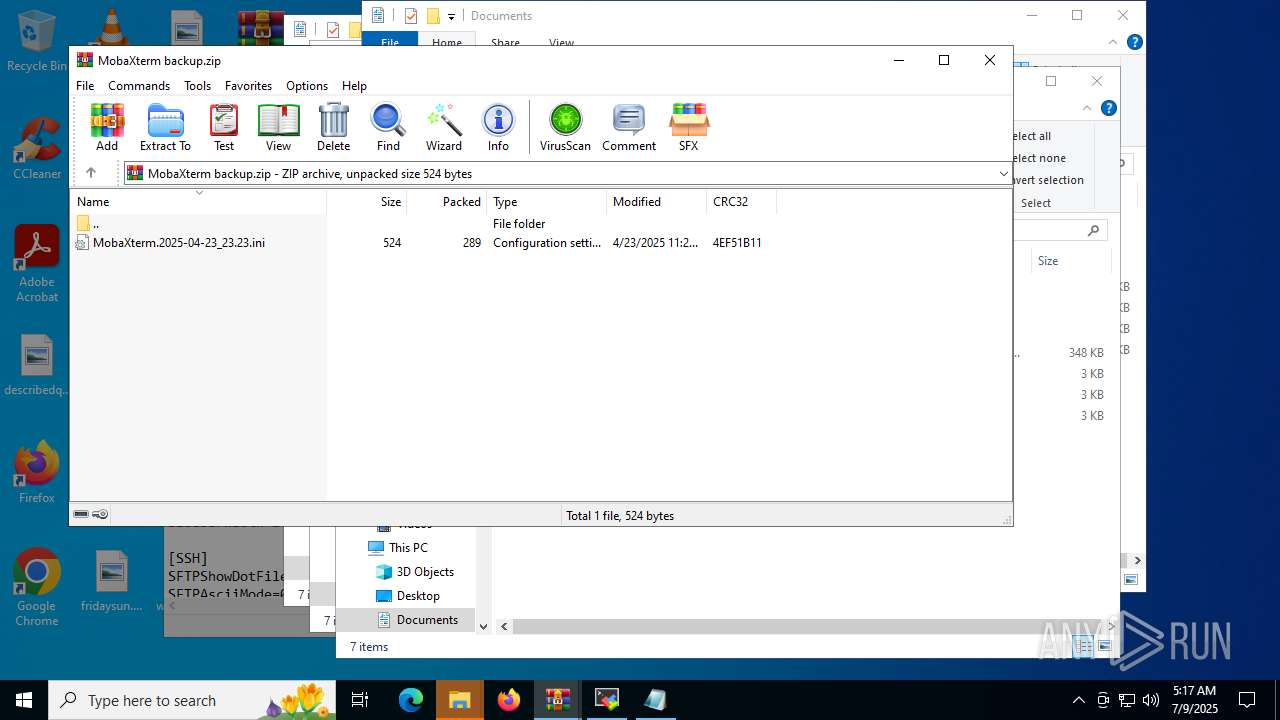Open File Explorer from the taskbar
The height and width of the screenshot is (720, 1280).
click(x=460, y=700)
